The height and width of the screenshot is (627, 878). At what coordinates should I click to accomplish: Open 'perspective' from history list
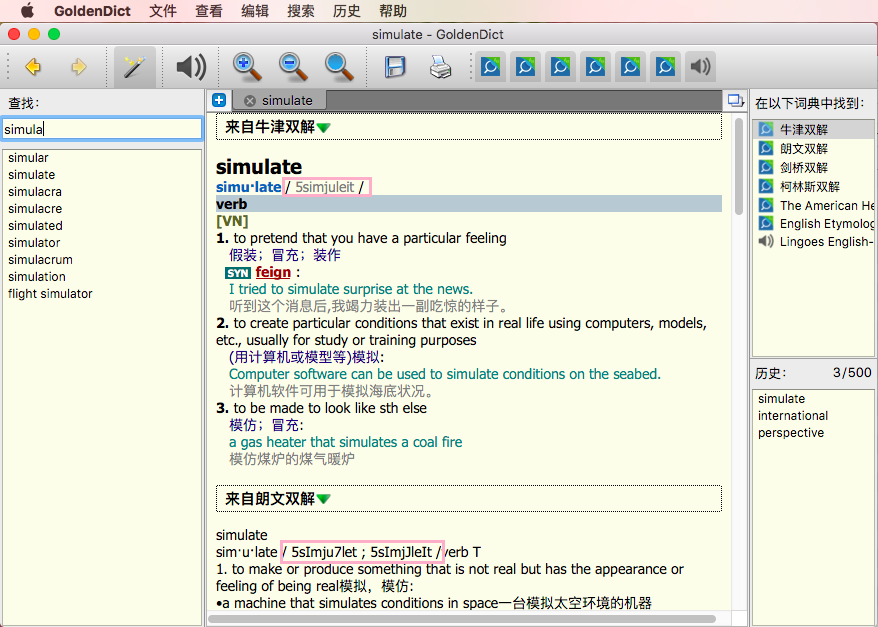click(x=791, y=433)
